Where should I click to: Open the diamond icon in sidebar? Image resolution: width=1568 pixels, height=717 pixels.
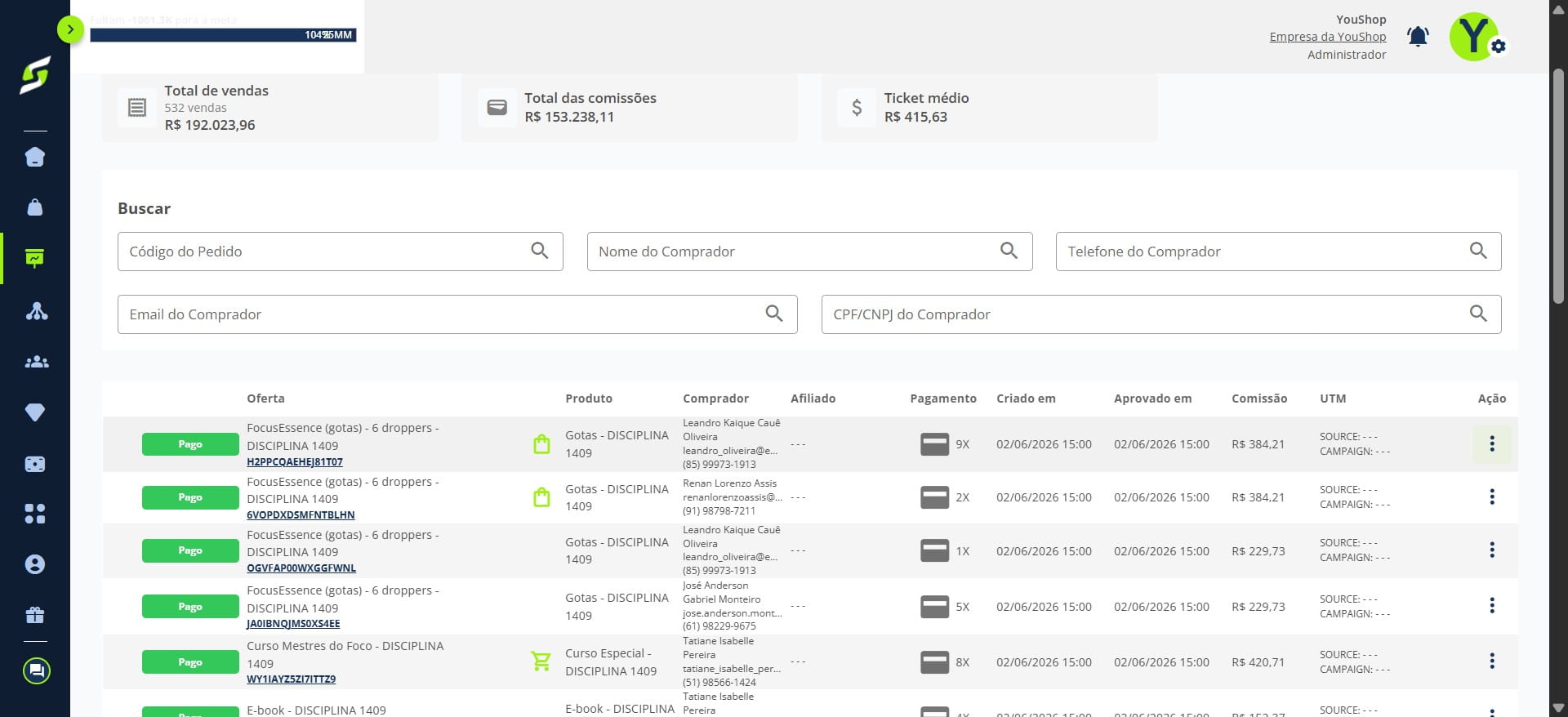[35, 412]
